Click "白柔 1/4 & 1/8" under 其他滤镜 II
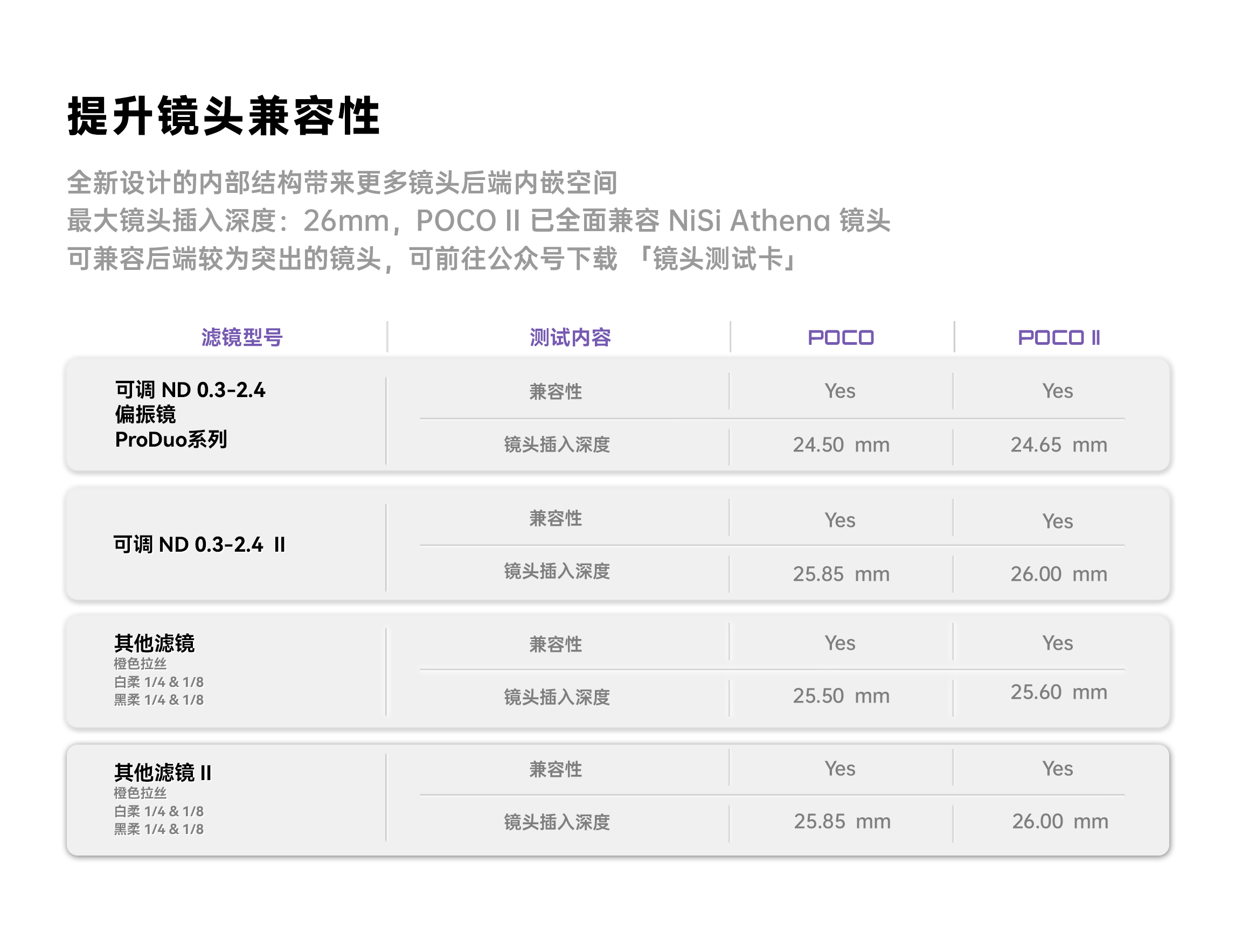 click(159, 811)
